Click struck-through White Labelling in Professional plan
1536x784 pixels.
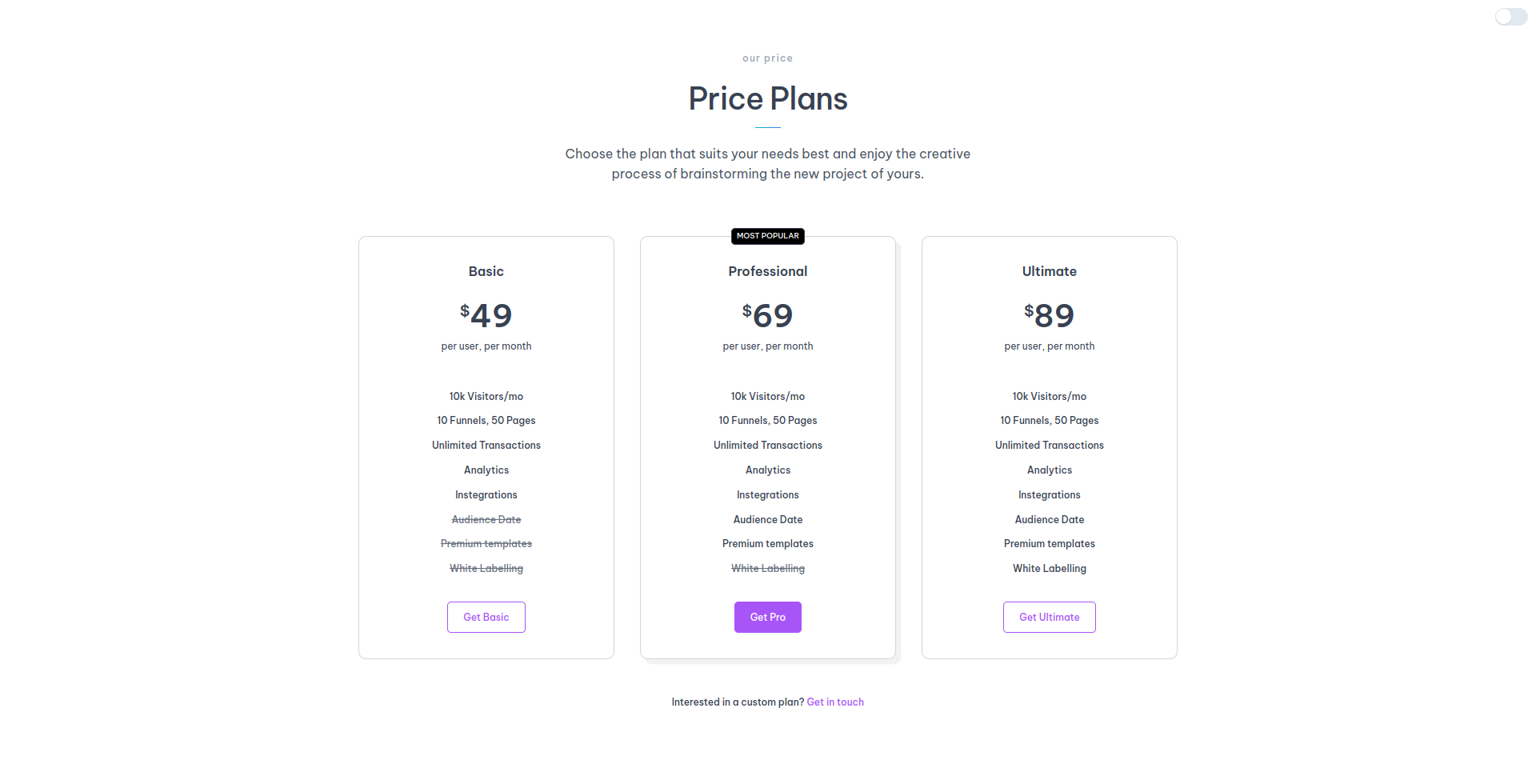[x=767, y=569]
